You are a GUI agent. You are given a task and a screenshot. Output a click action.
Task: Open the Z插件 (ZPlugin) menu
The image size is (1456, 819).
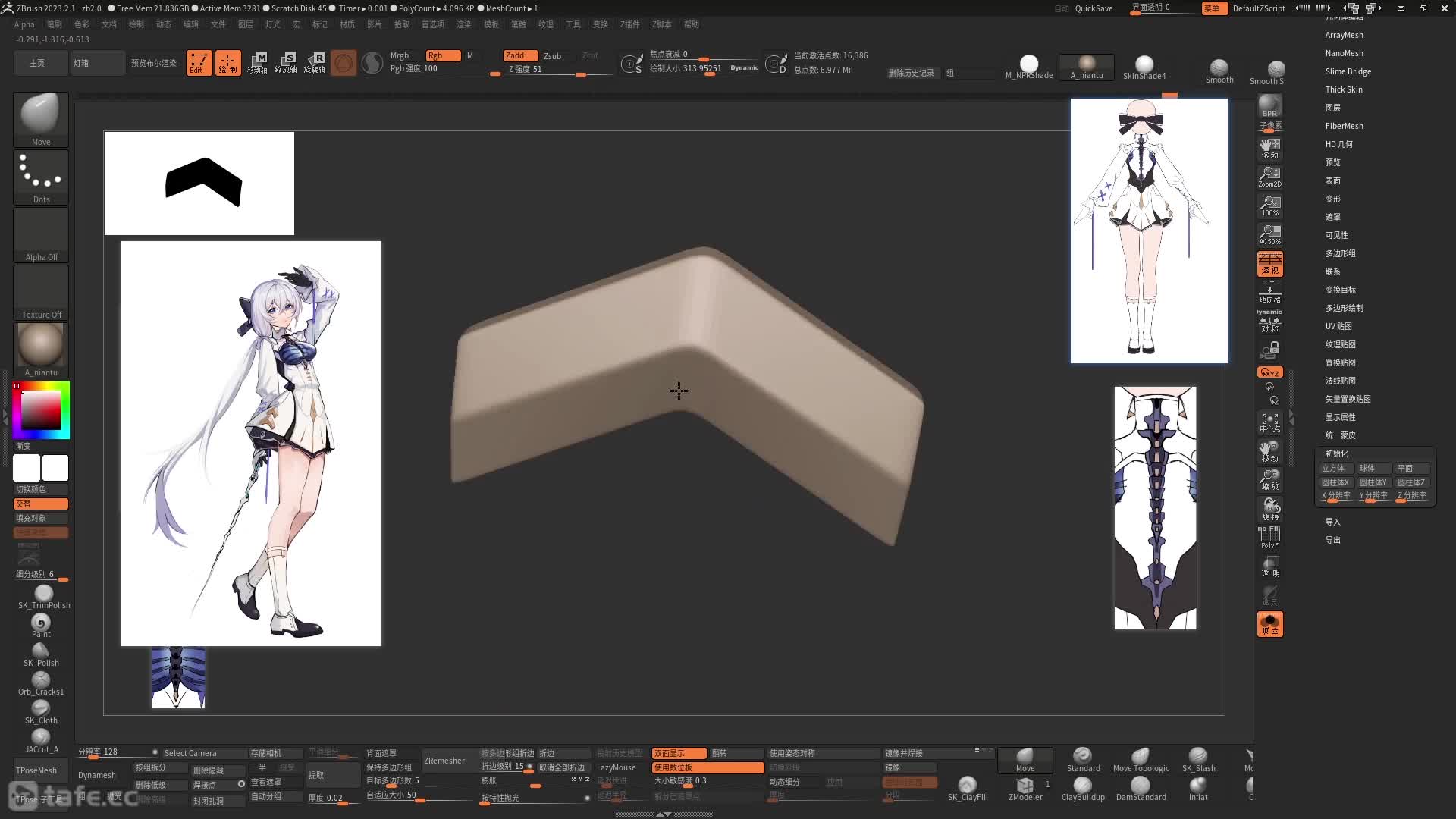tap(629, 24)
